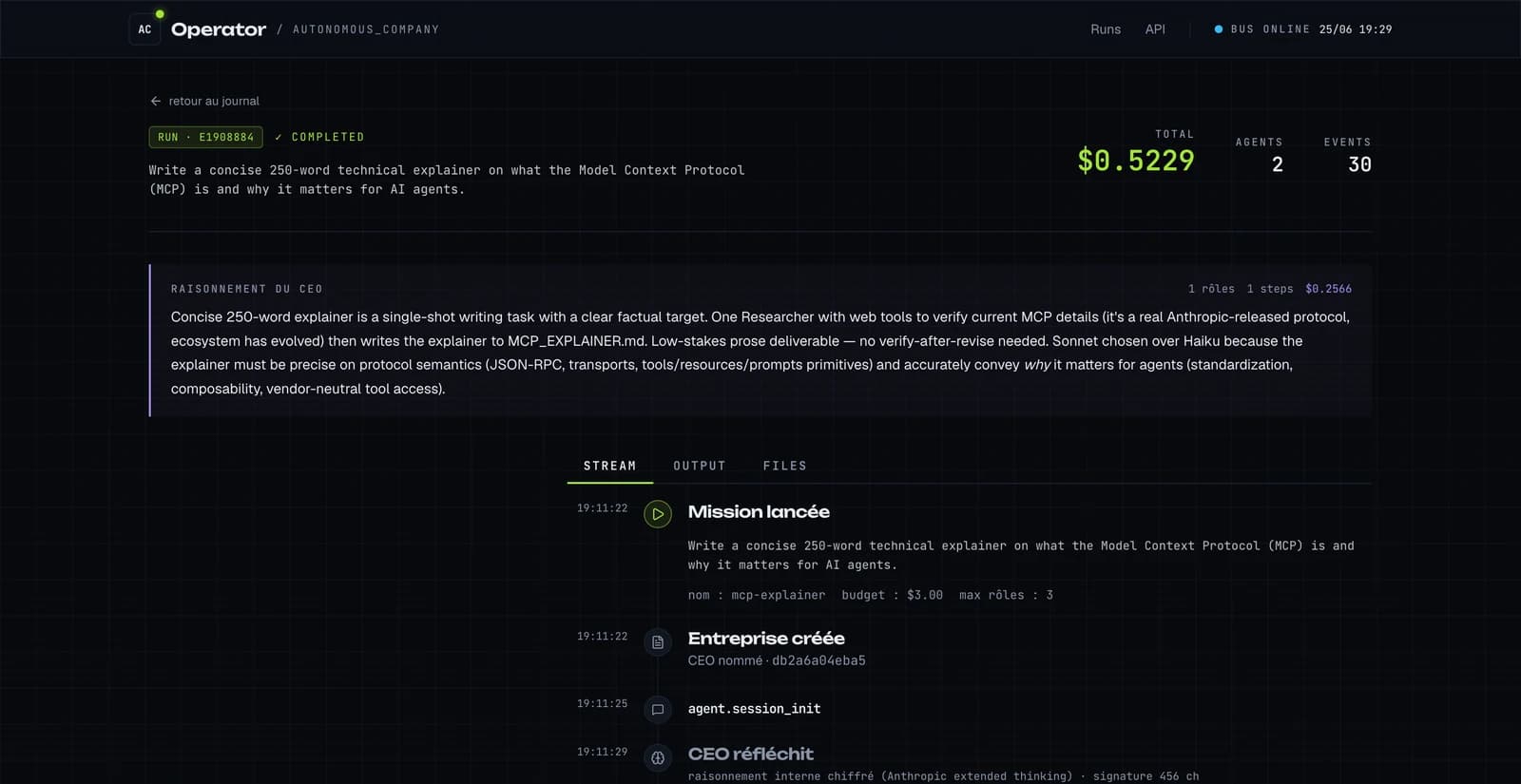1521x784 pixels.
Task: Go back via retour au journal
Action: point(204,101)
